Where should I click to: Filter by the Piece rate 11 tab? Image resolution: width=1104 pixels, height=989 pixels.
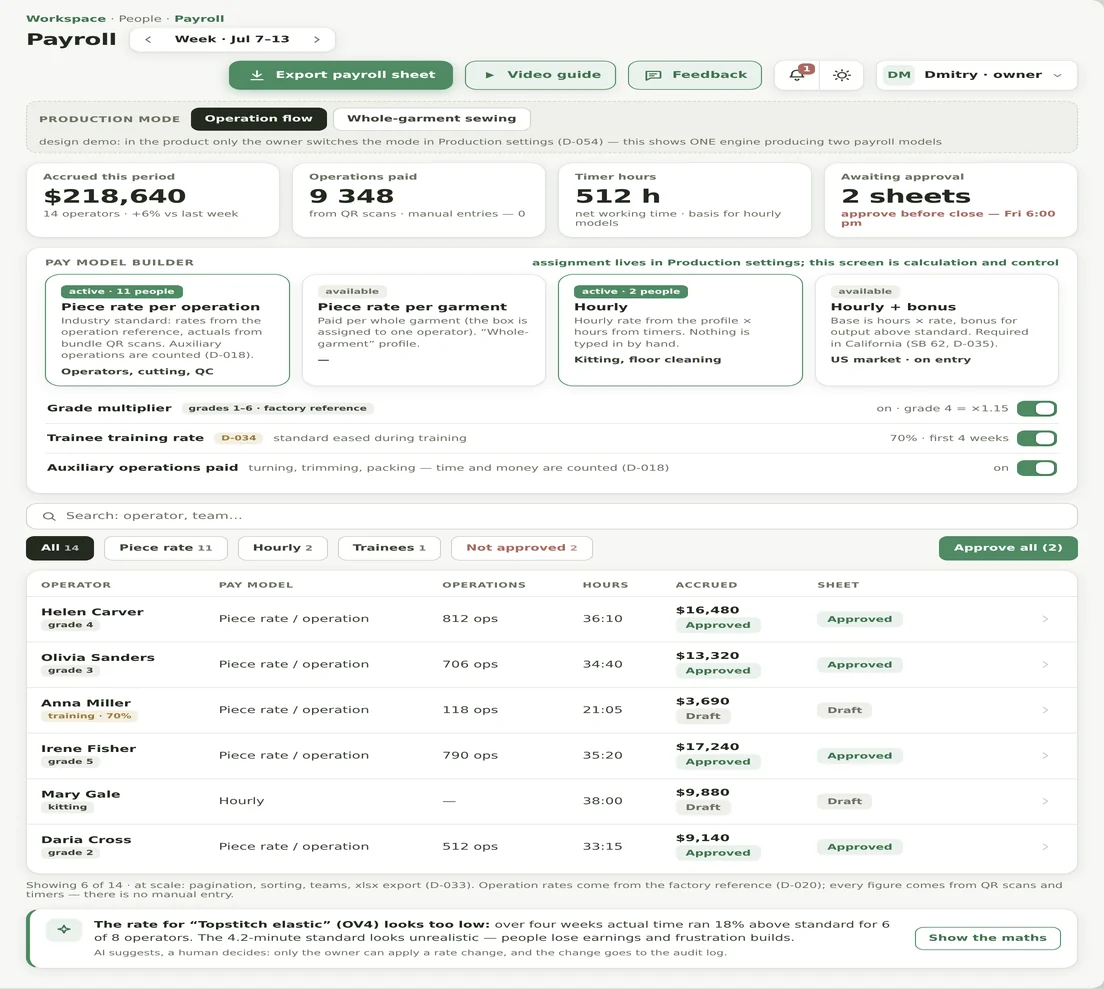(165, 548)
